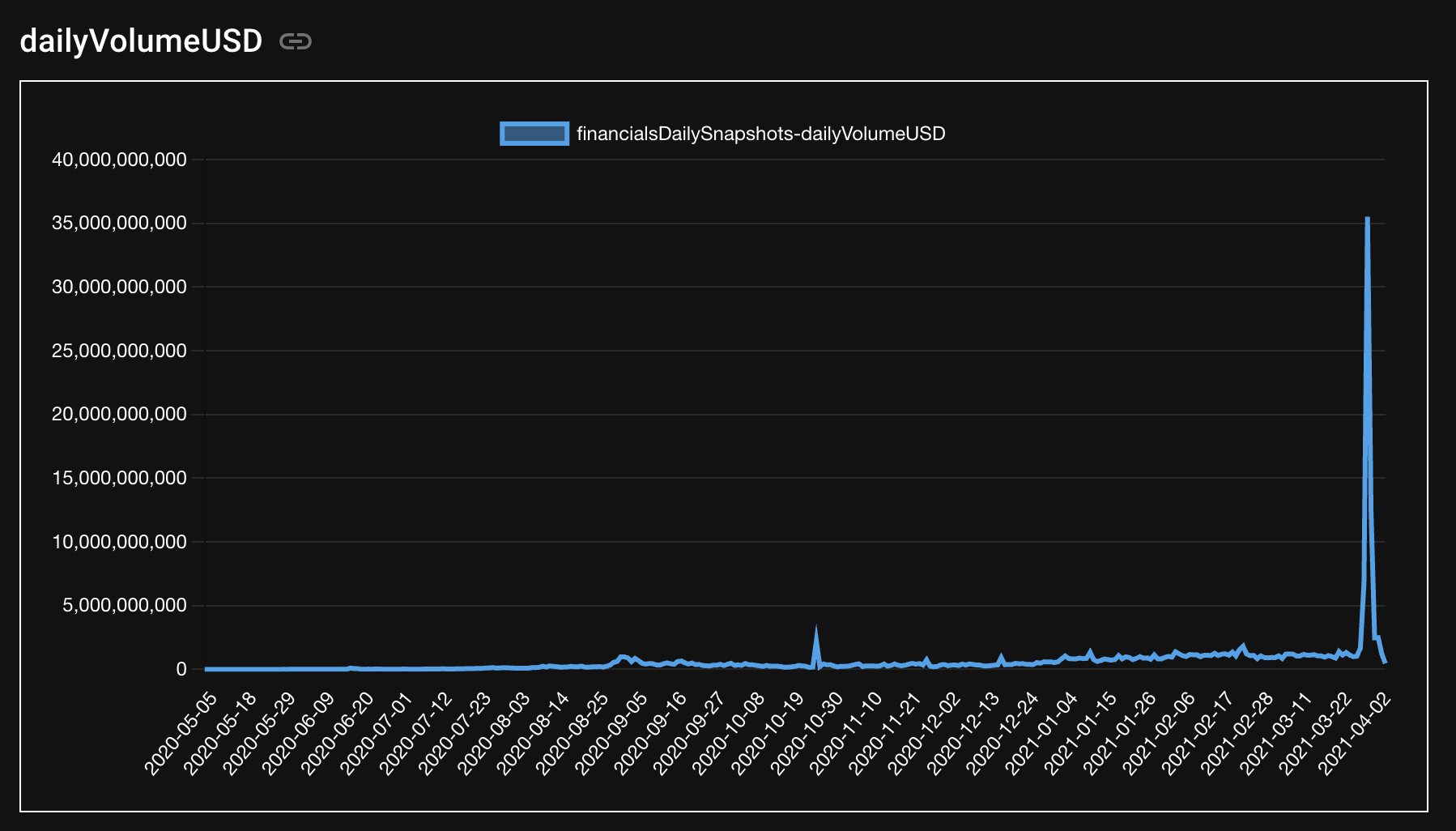This screenshot has width=1456, height=831.
Task: Click the 20,000,000,000 y-axis label
Action: 119,414
